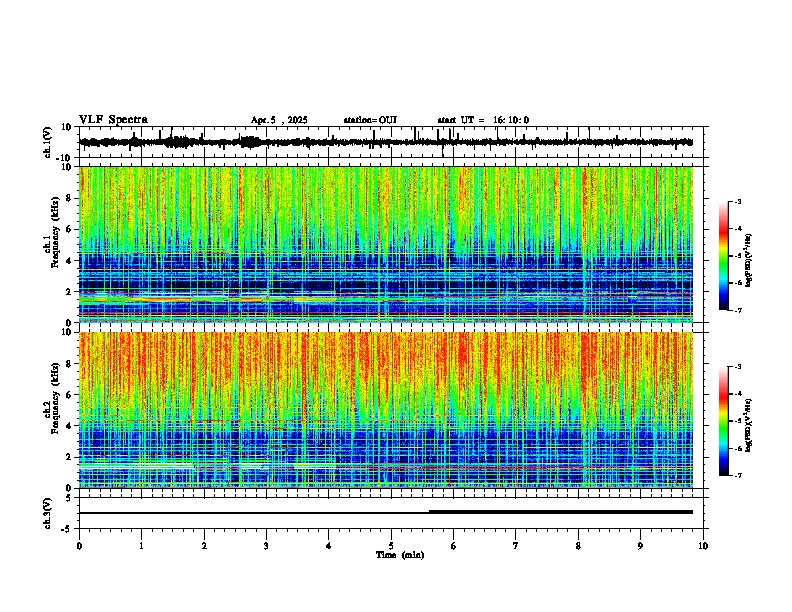The width and height of the screenshot is (792, 612).
Task: Select the "Time (min)" x-axis title
Action: point(400,555)
